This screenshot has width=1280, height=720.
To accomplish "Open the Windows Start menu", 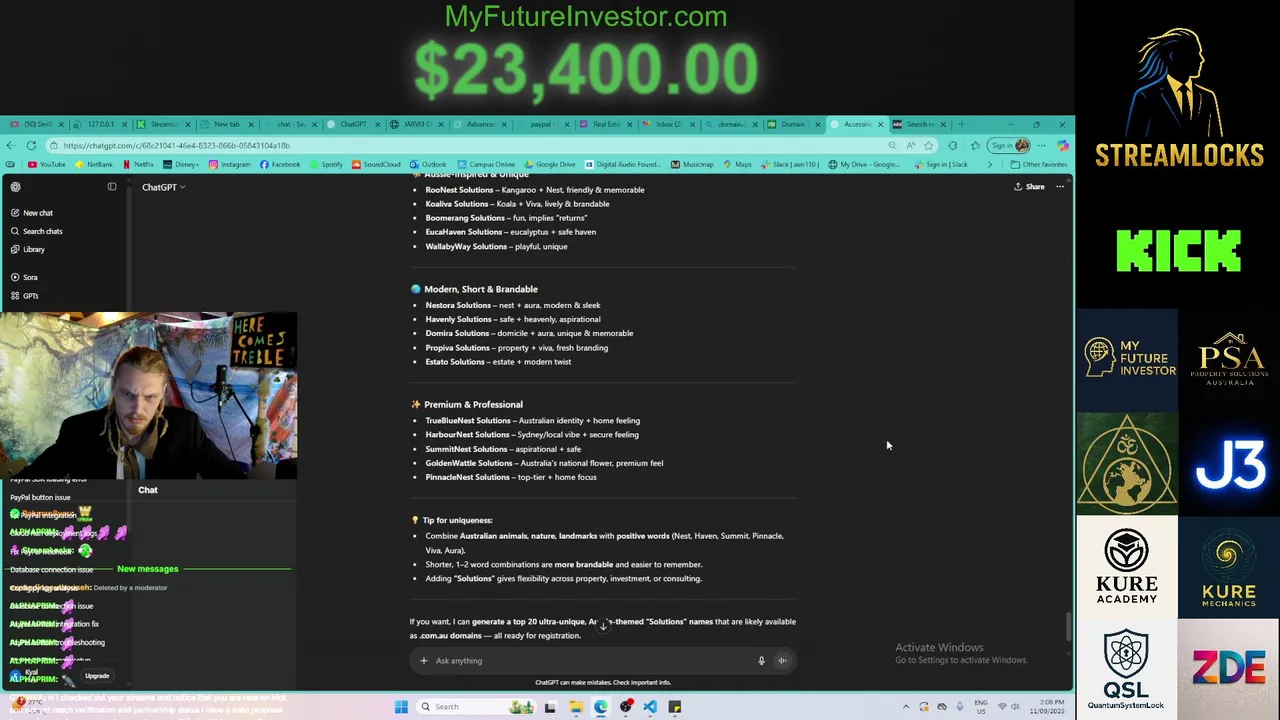I will 401,707.
